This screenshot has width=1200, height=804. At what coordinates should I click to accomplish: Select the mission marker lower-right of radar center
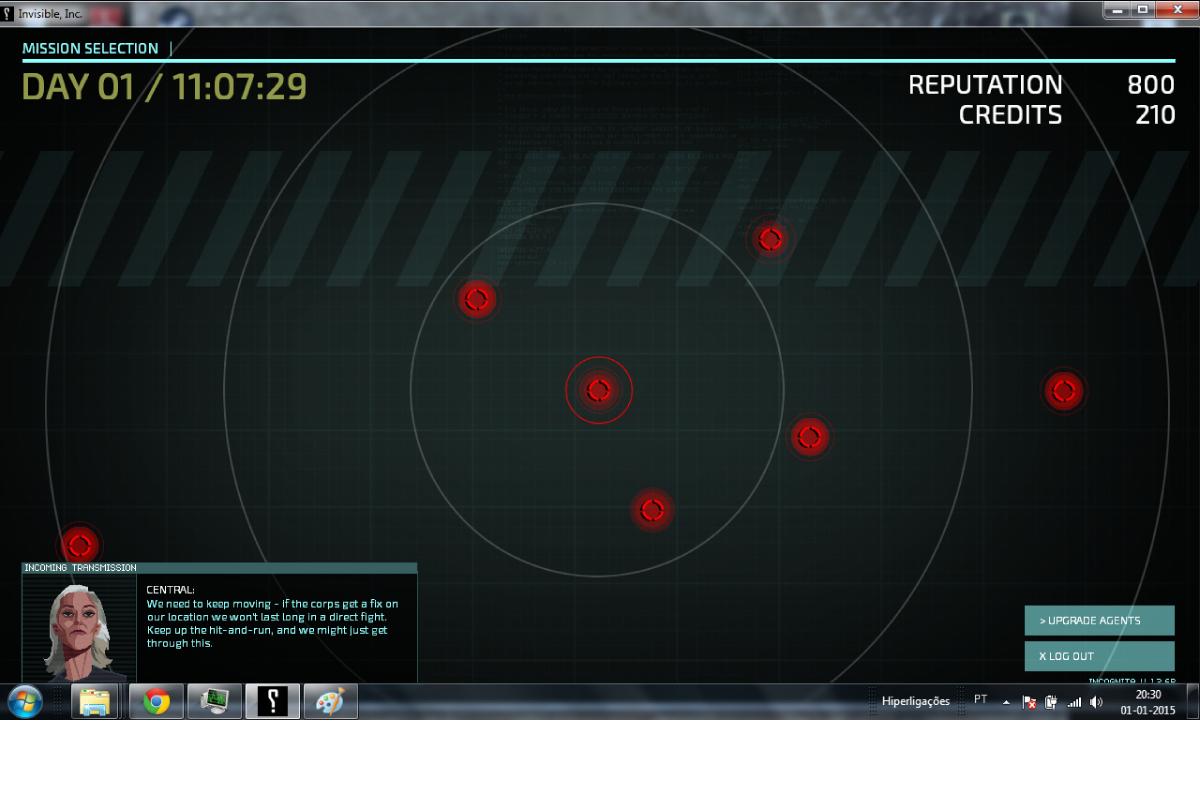809,437
